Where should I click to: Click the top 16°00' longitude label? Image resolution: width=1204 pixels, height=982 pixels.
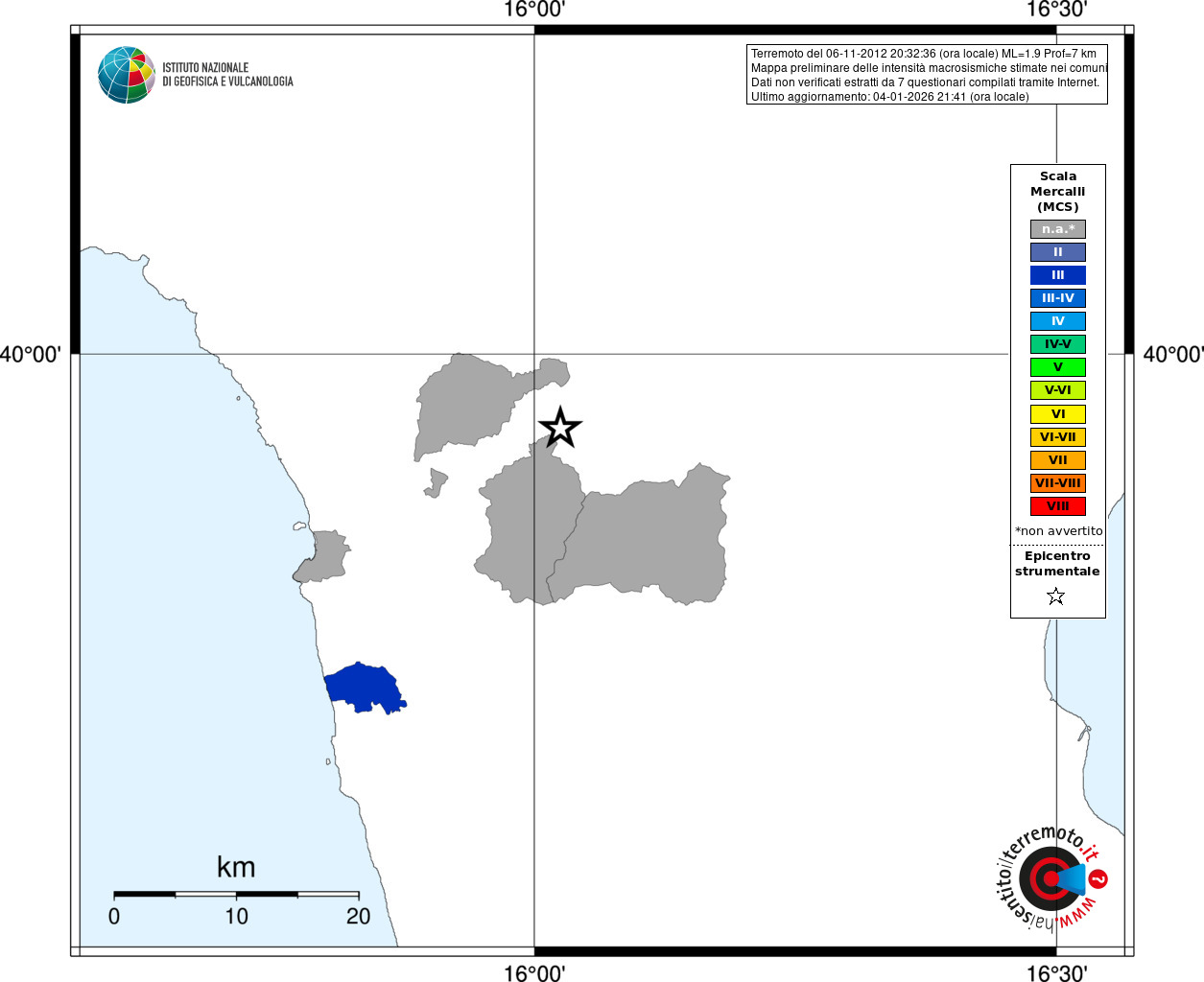pos(534,10)
